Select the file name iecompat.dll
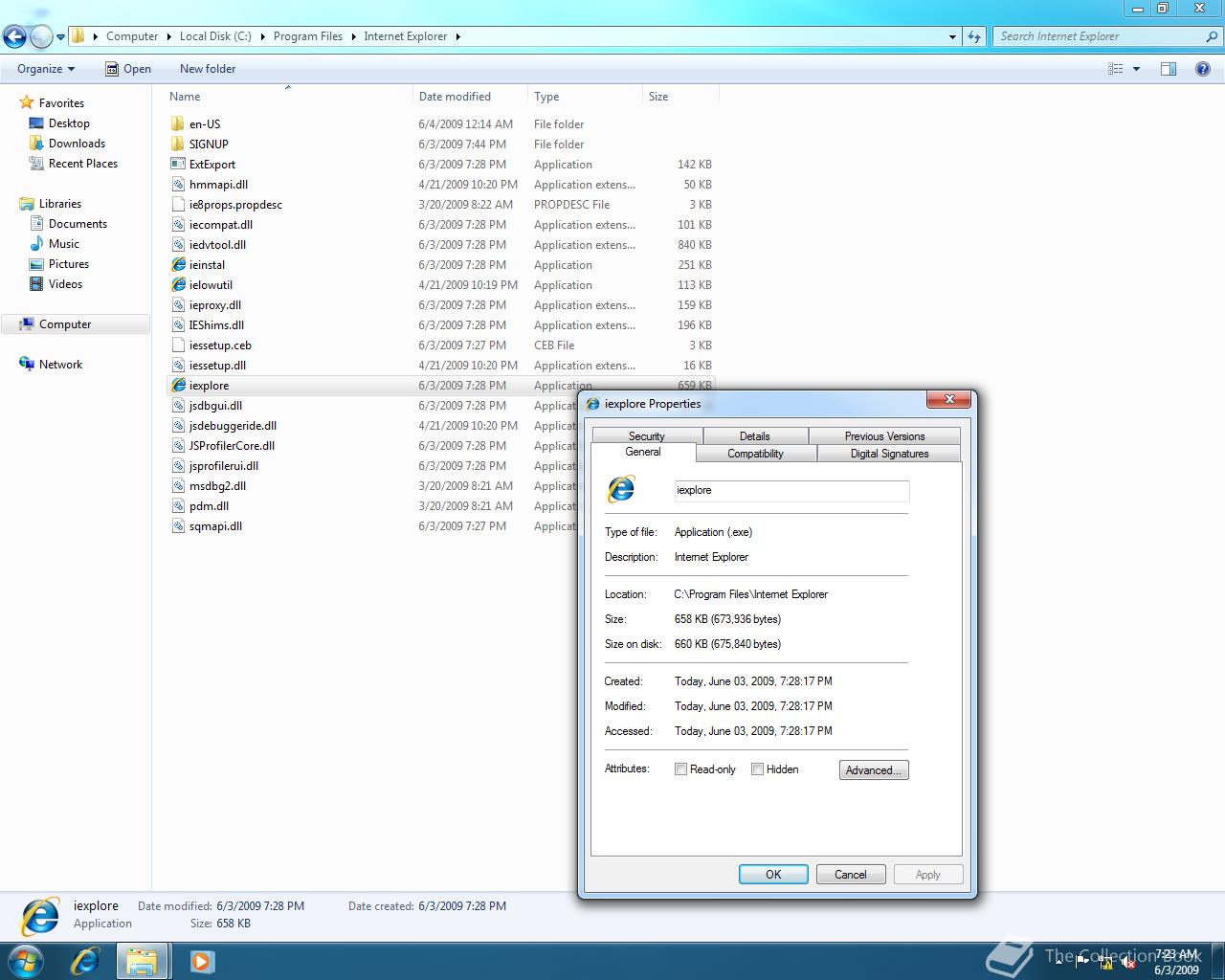The image size is (1225, 980). (221, 224)
